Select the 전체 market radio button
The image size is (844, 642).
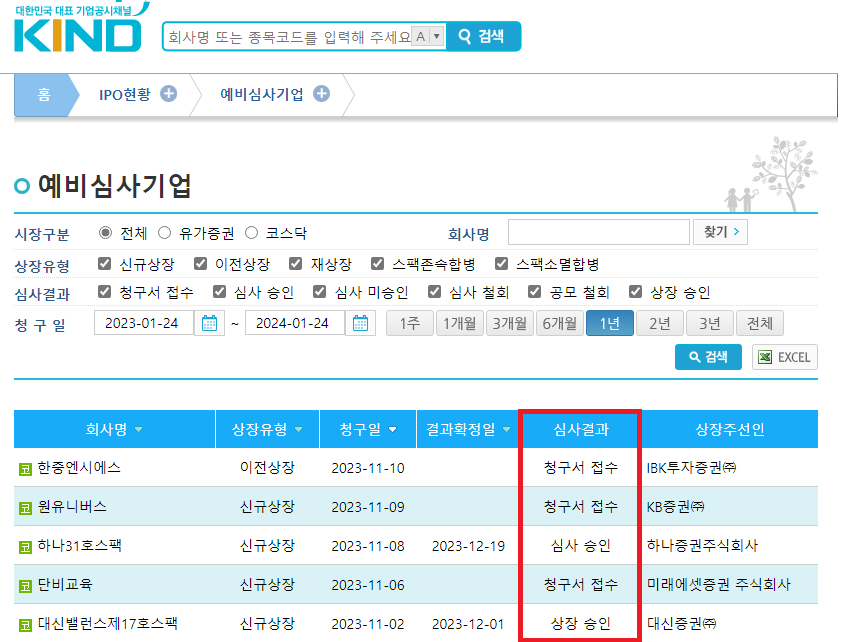[106, 233]
